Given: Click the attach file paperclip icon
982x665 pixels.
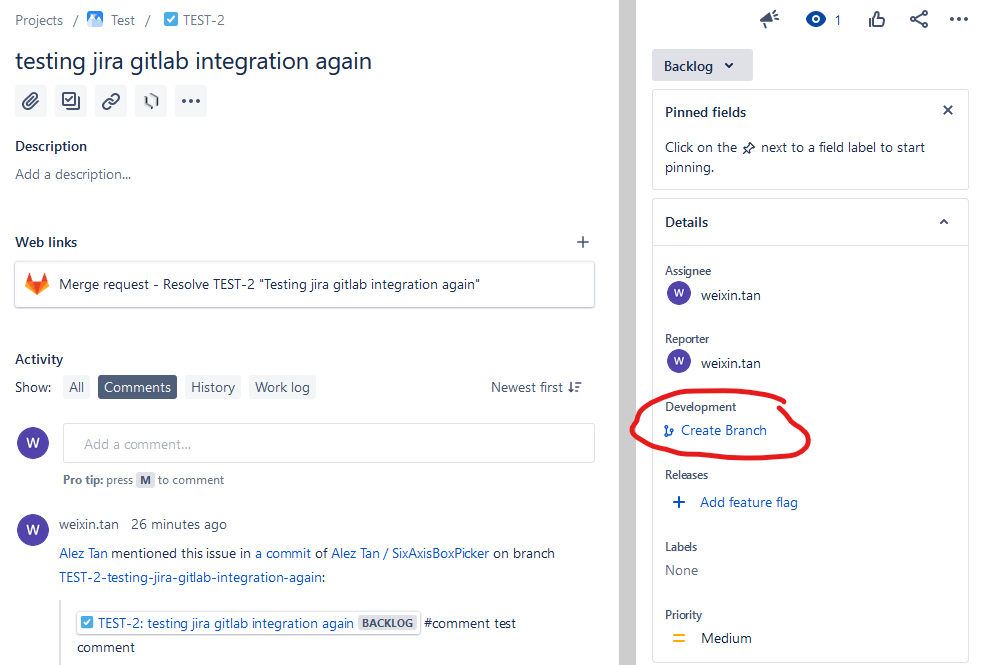Looking at the screenshot, I should [x=31, y=101].
